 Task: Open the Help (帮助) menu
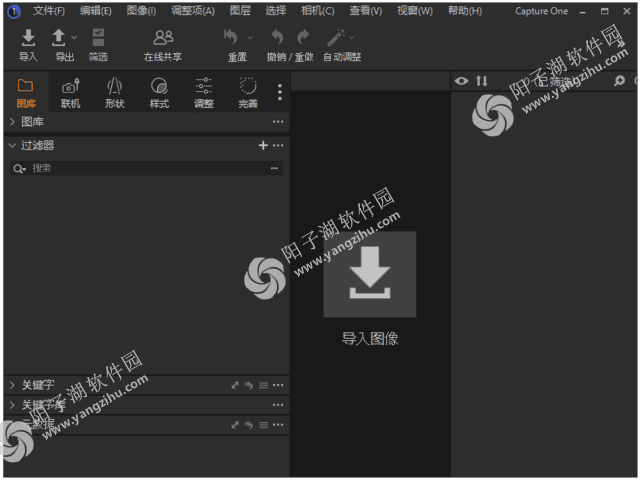tap(465, 11)
